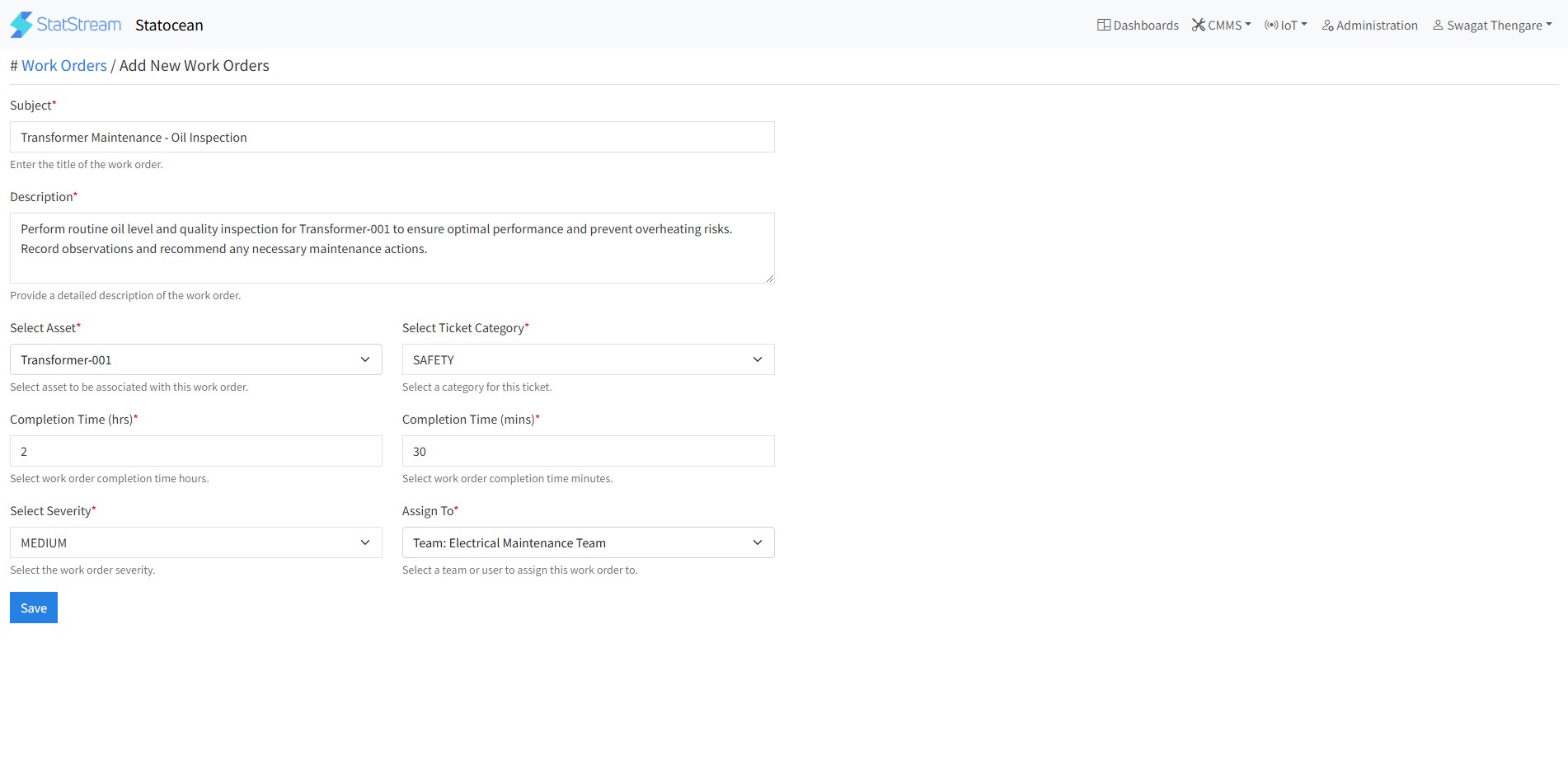This screenshot has width=1568, height=779.
Task: Open the Select Ticket Category dropdown
Action: tap(588, 359)
